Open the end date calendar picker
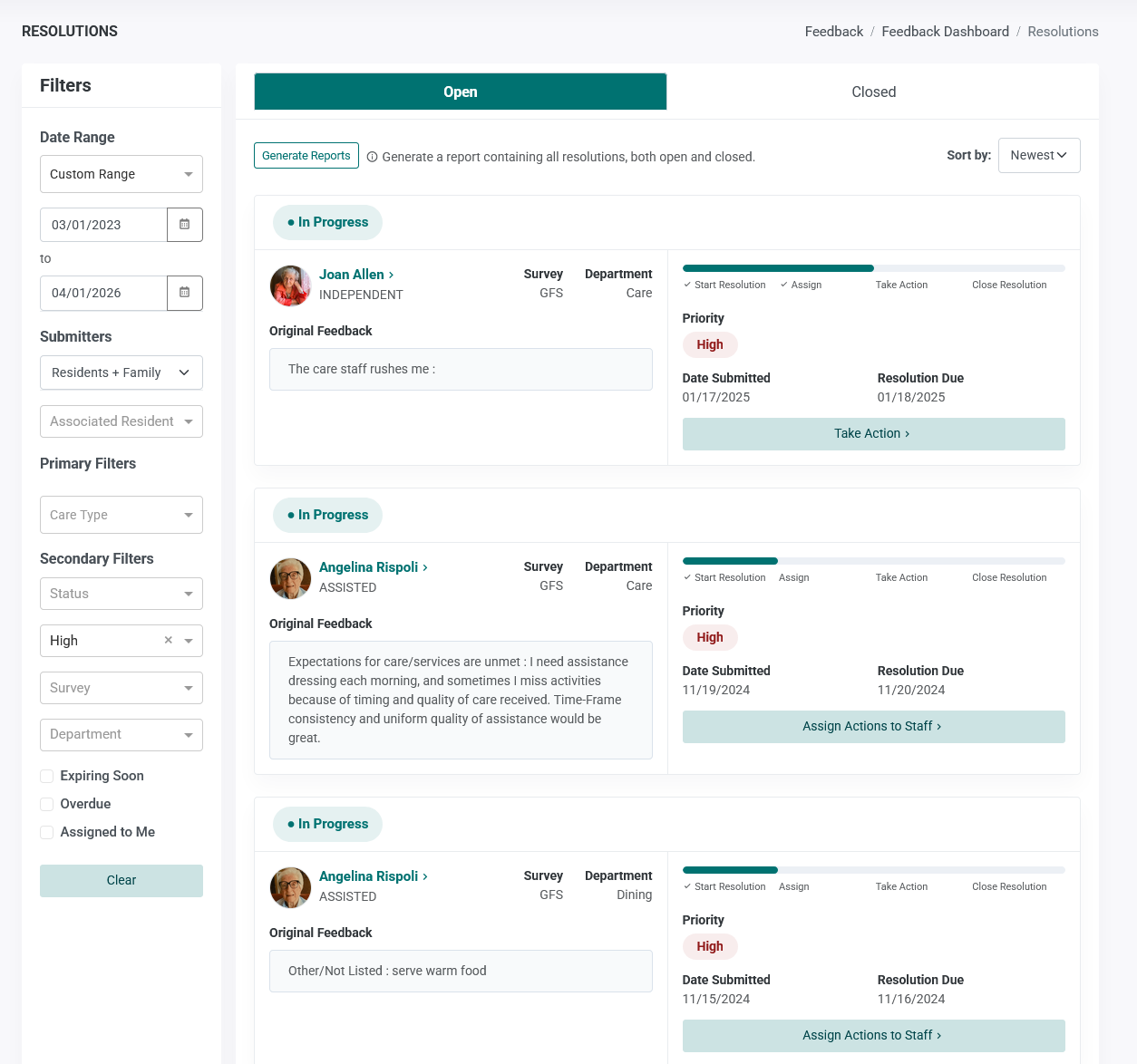The height and width of the screenshot is (1064, 1137). coord(185,293)
